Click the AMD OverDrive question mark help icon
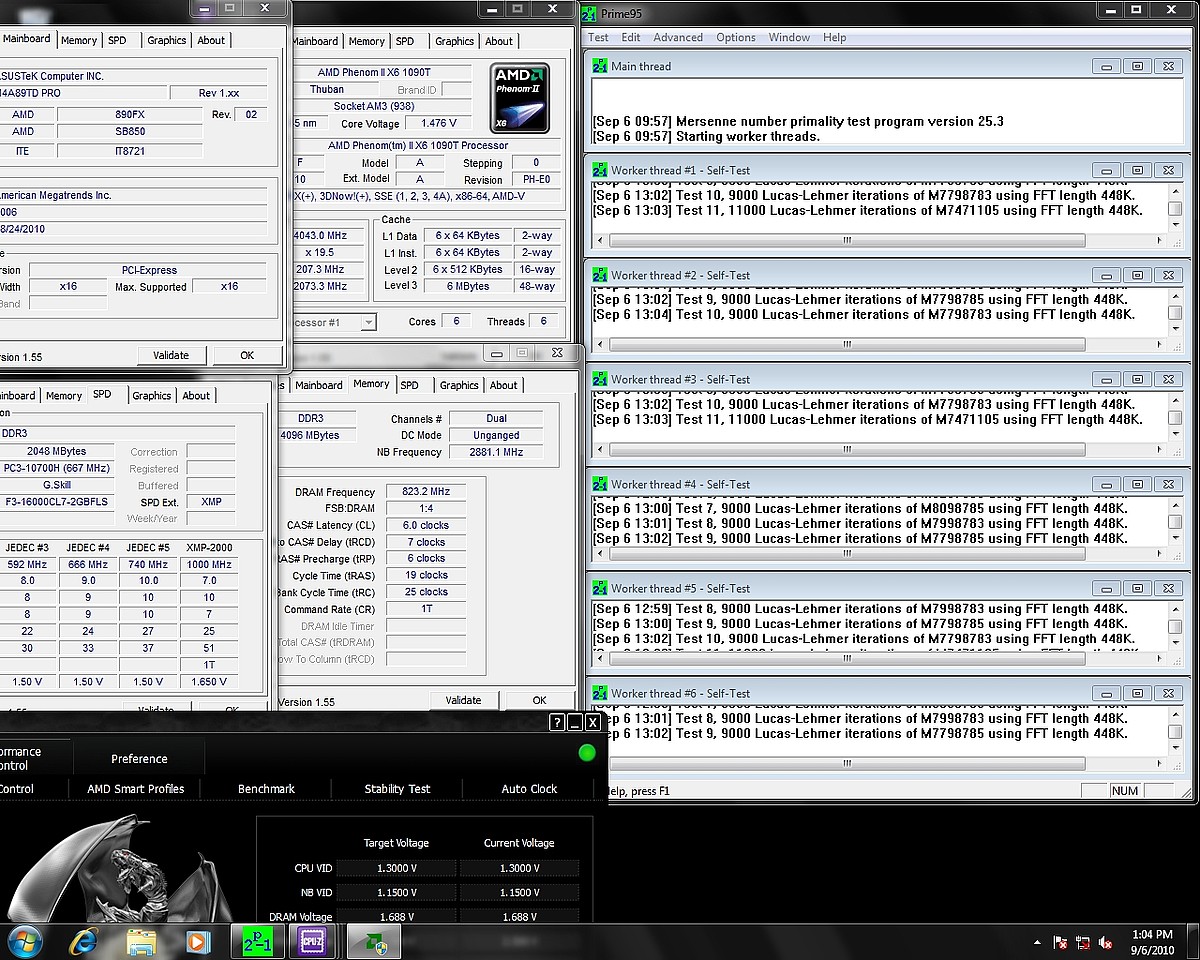This screenshot has width=1200, height=960. (x=557, y=722)
